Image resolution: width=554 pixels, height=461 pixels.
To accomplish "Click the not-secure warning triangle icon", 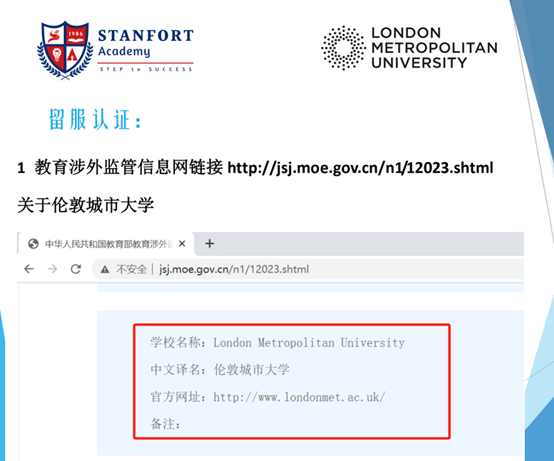I will click(x=105, y=270).
